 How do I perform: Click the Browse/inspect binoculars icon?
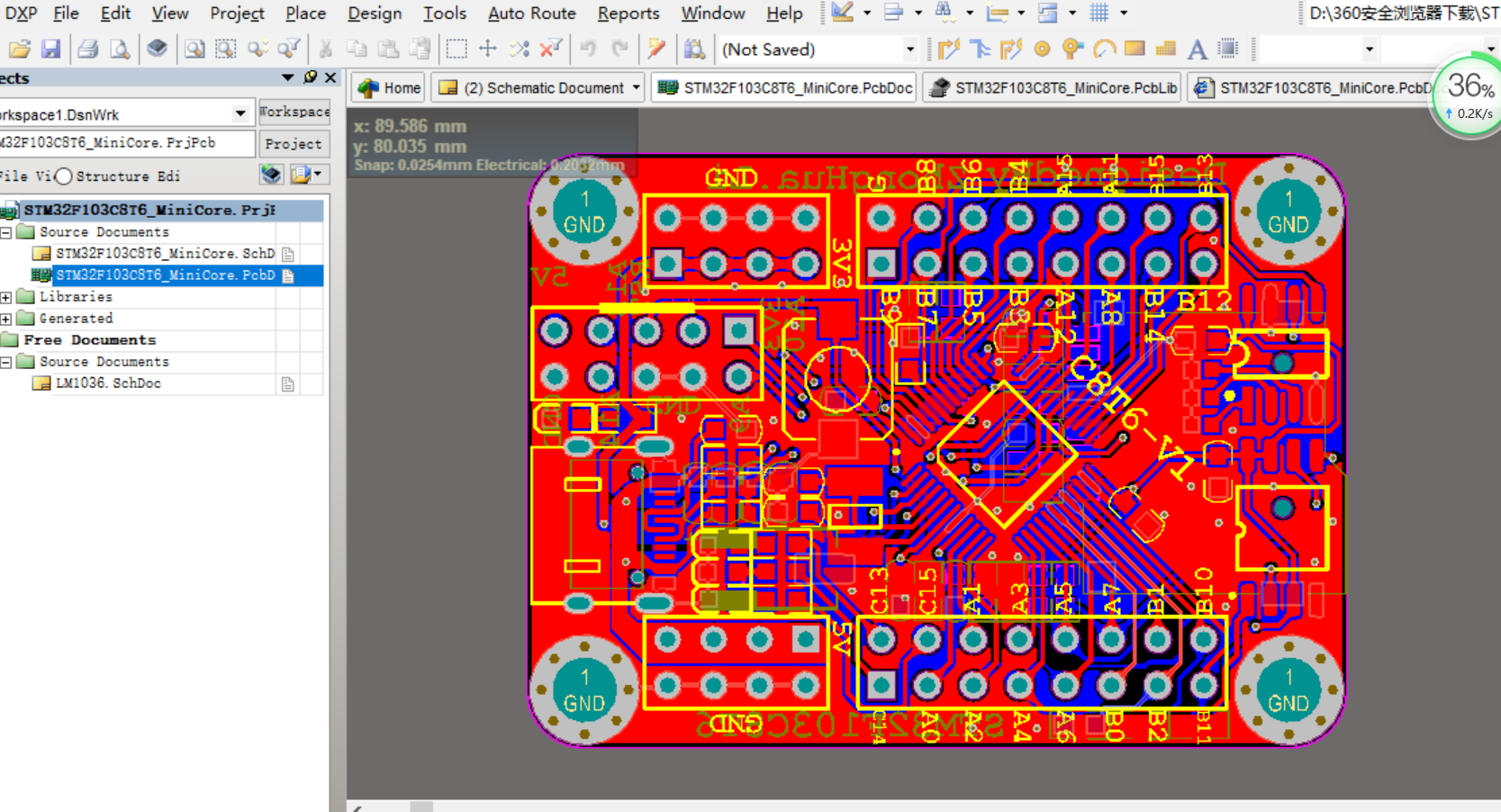coord(694,49)
